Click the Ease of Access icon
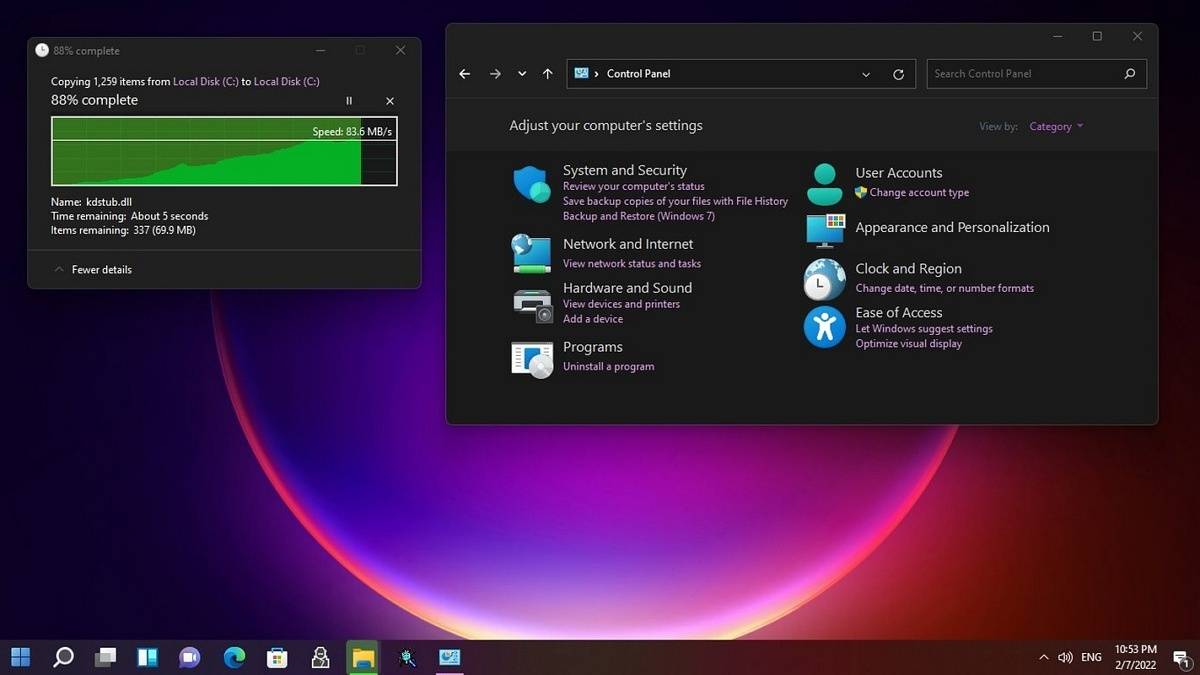Image resolution: width=1200 pixels, height=675 pixels. click(825, 327)
